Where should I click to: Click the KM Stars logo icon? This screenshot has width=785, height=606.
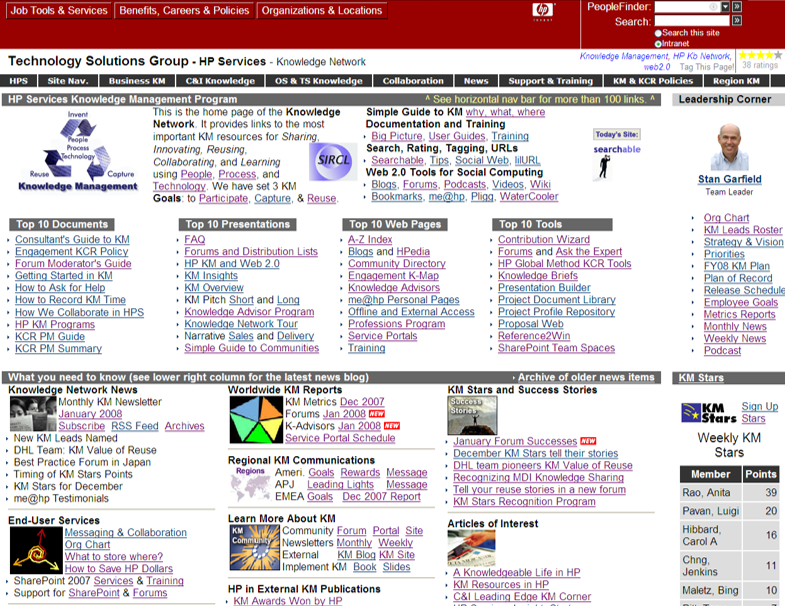coord(708,413)
